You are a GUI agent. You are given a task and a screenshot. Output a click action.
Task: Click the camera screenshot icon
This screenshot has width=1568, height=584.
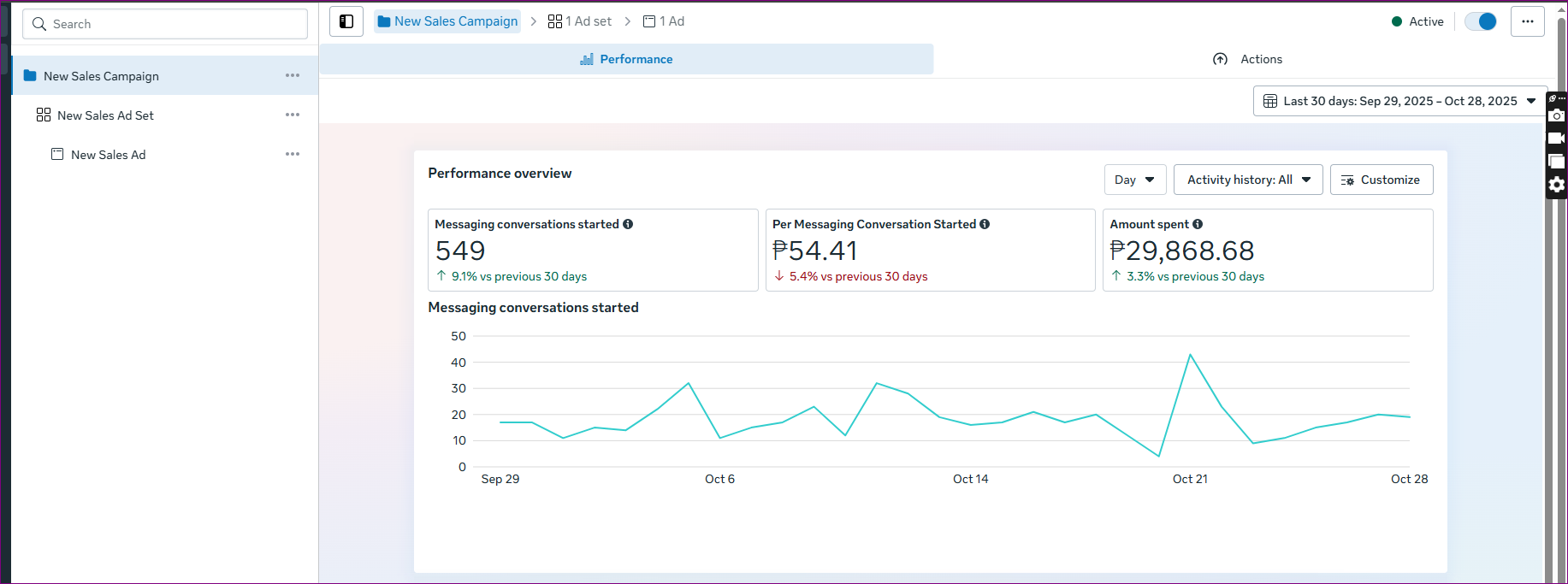(1557, 115)
